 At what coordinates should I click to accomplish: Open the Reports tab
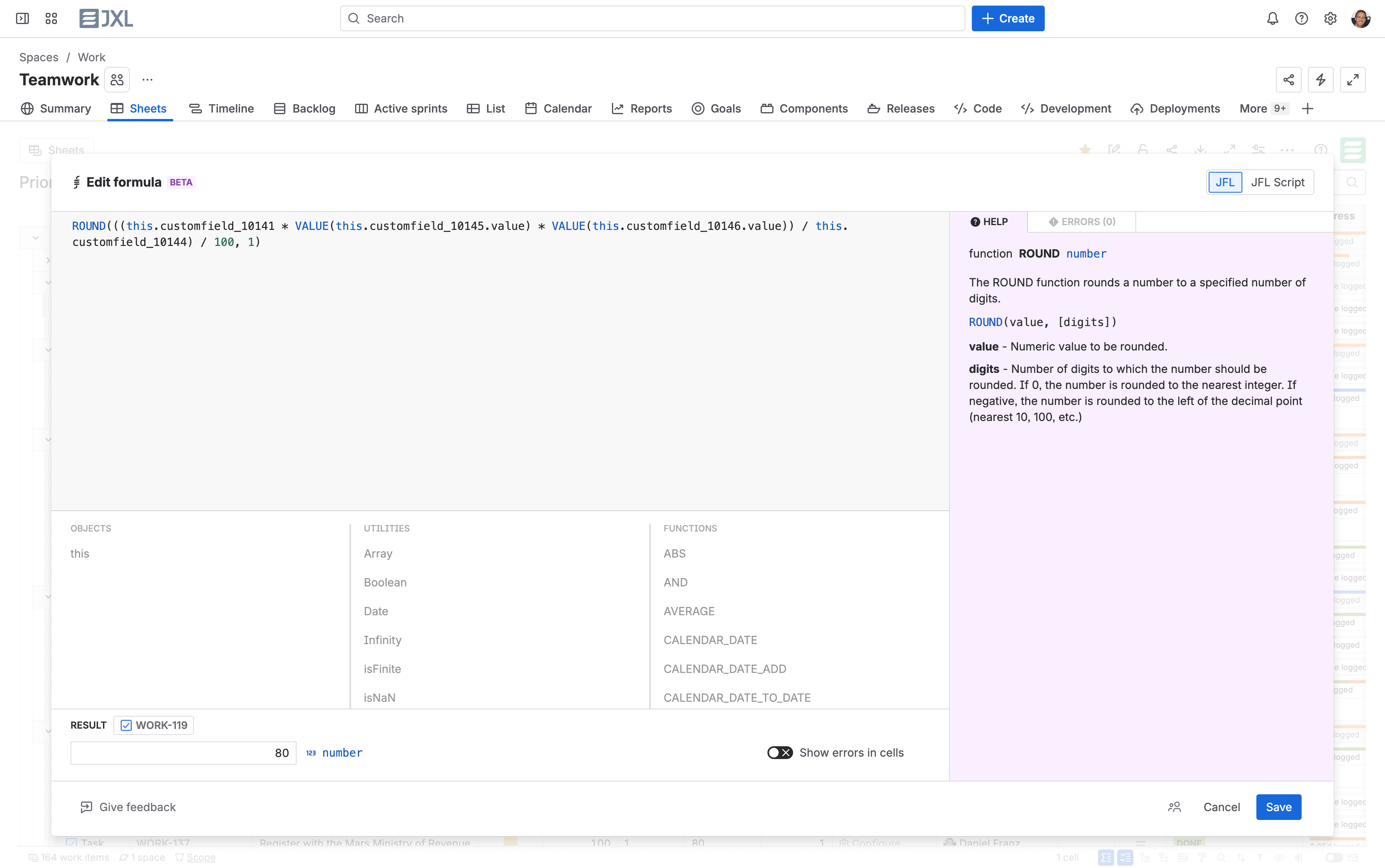tap(641, 109)
